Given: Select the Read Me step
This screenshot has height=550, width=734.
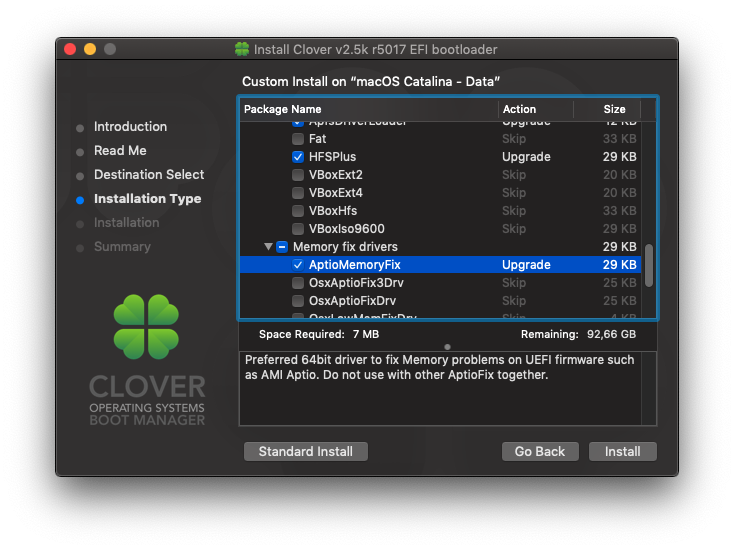Looking at the screenshot, I should (120, 151).
